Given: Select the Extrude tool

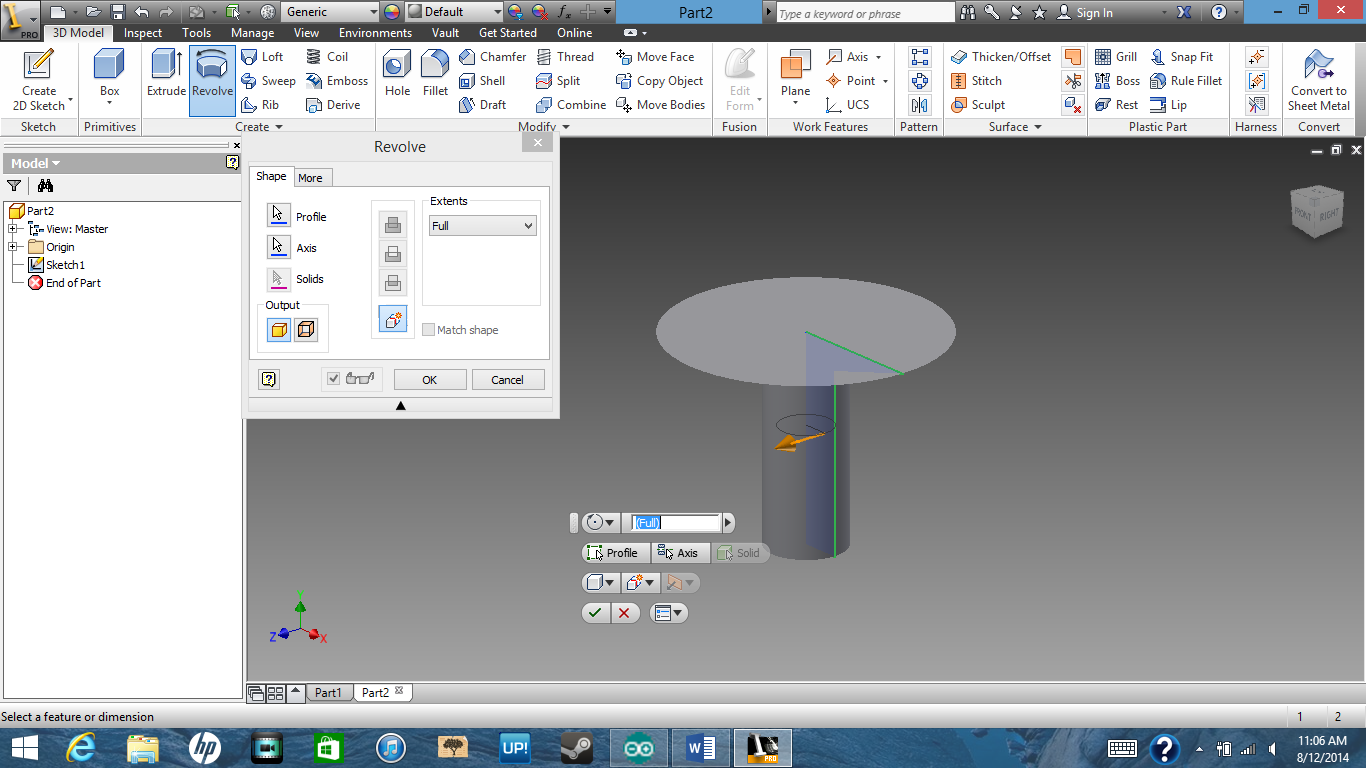Looking at the screenshot, I should [x=166, y=80].
